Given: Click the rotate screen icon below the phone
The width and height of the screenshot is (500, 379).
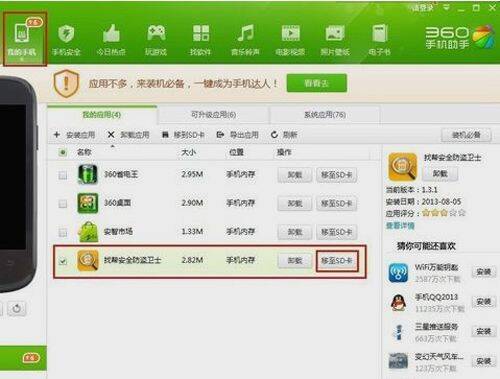Looking at the screenshot, I should pyautogui.click(x=16, y=309).
